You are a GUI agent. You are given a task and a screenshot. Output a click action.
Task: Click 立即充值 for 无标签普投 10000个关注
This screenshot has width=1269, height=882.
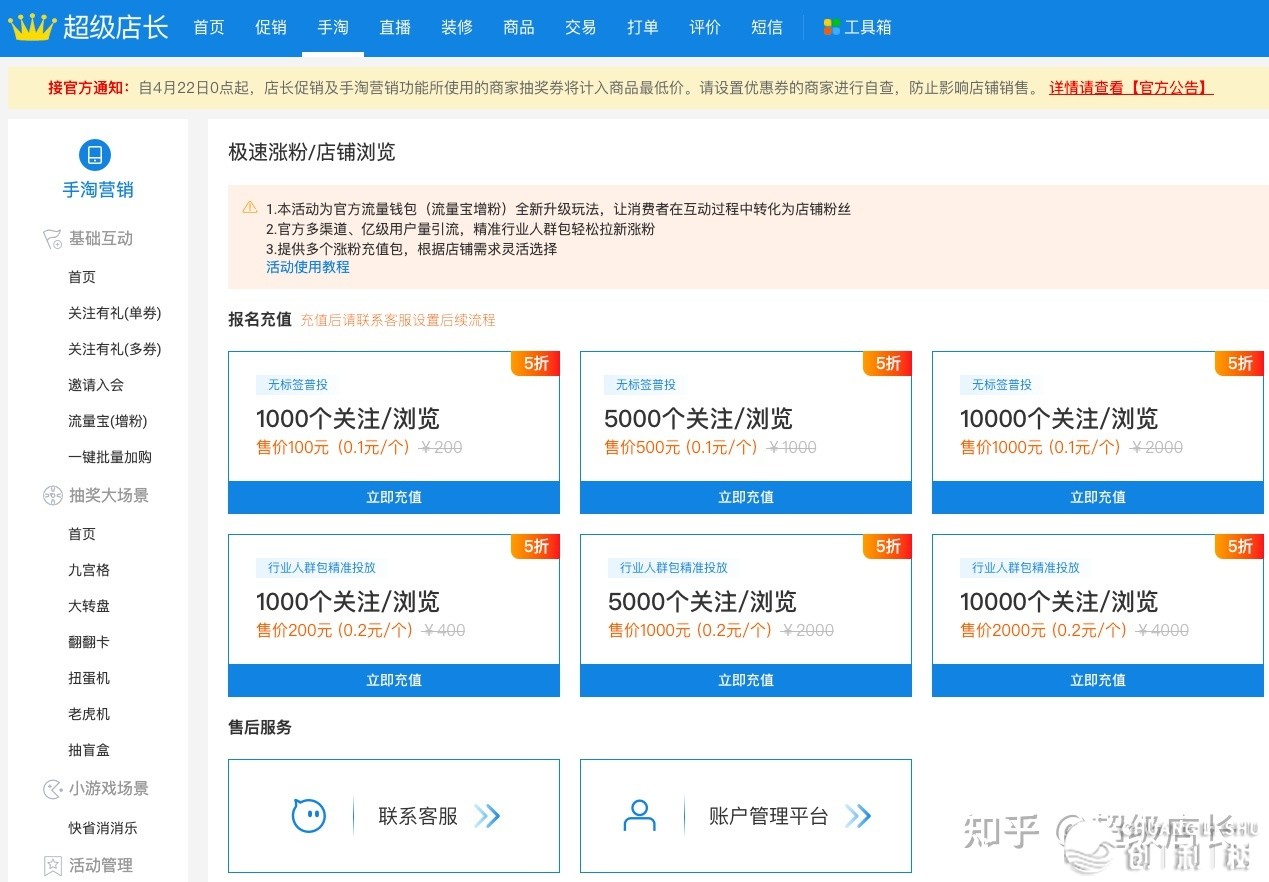1098,497
